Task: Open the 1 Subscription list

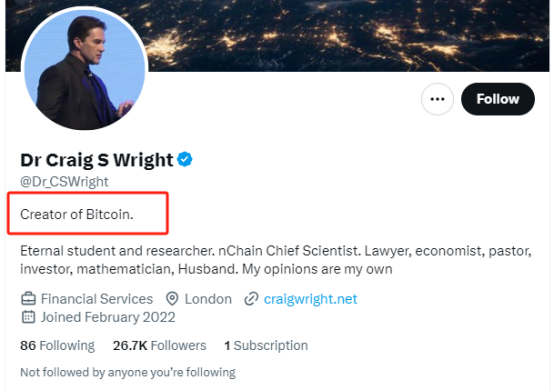Action: point(266,345)
